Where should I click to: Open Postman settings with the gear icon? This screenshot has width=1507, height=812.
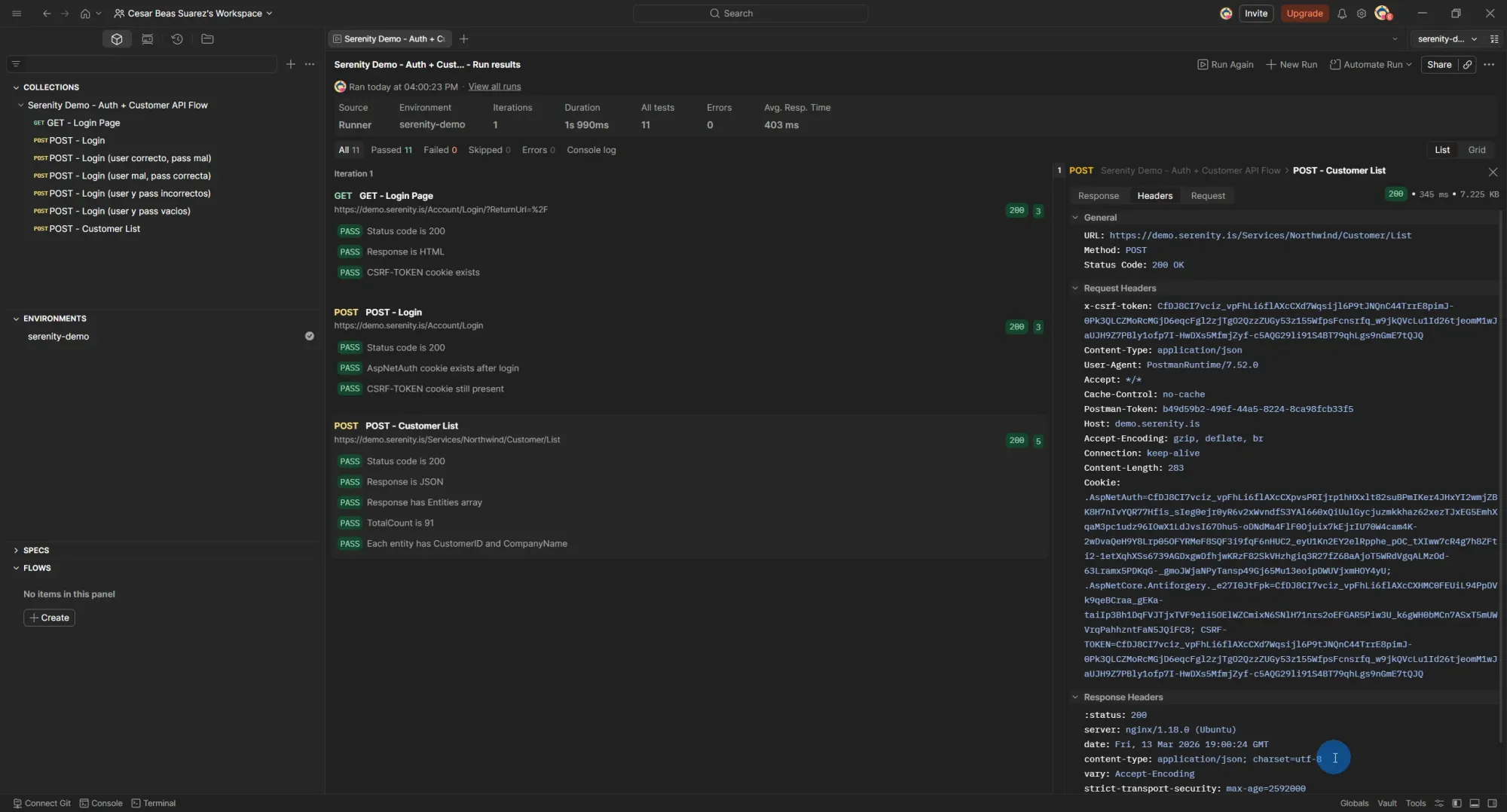1362,13
